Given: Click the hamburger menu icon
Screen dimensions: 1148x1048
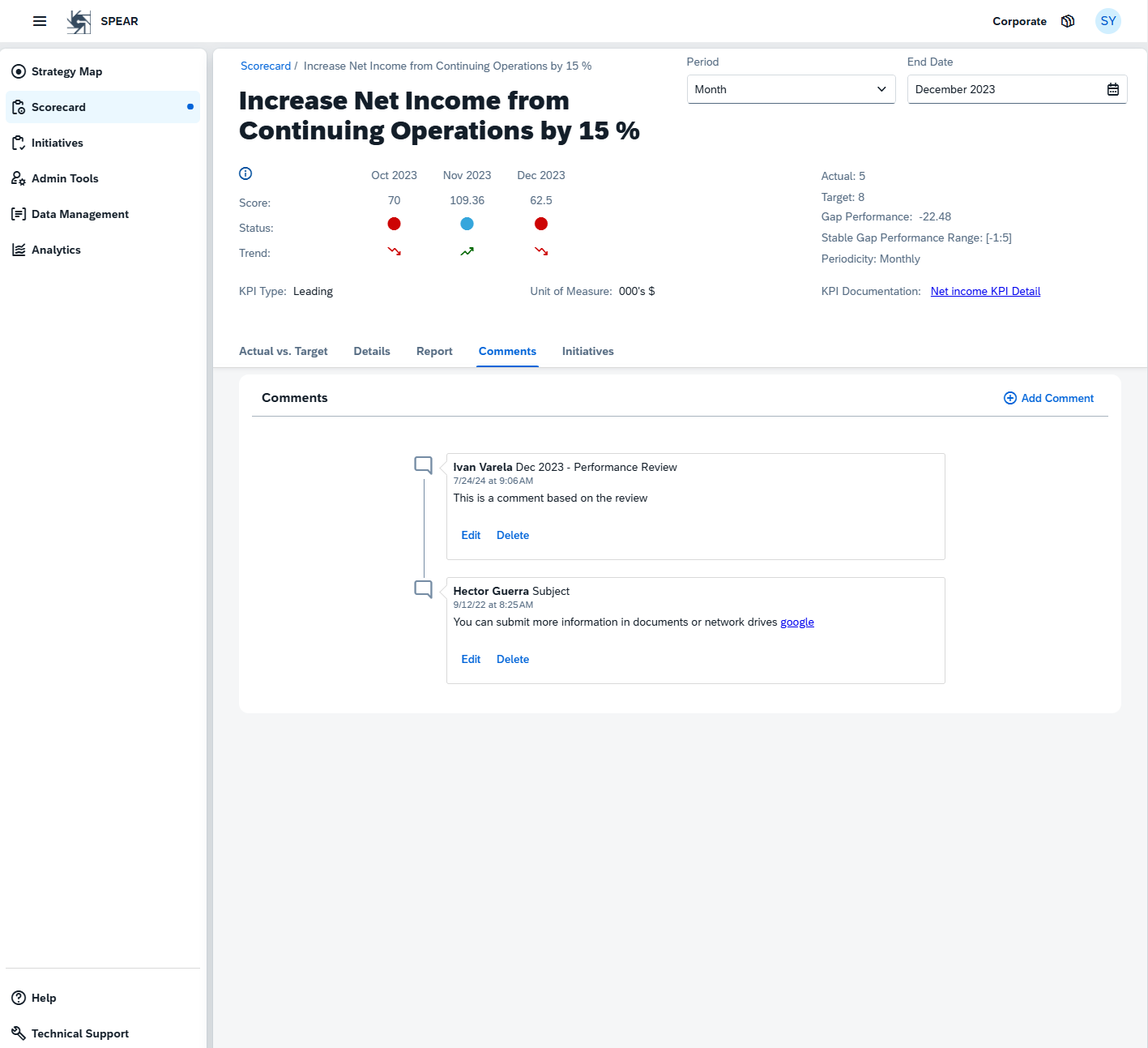Looking at the screenshot, I should point(40,21).
